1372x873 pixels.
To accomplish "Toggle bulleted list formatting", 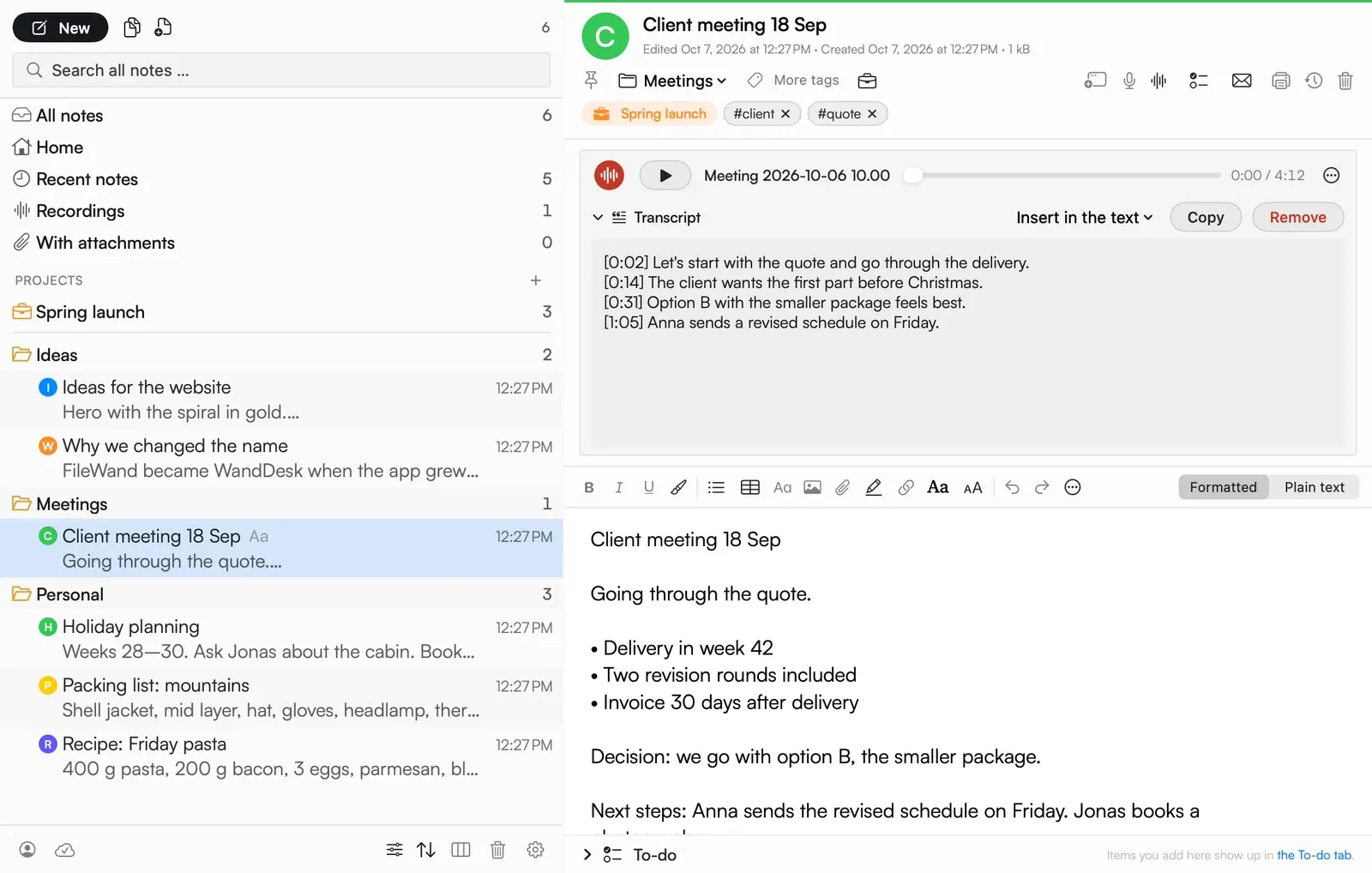I will pyautogui.click(x=716, y=487).
